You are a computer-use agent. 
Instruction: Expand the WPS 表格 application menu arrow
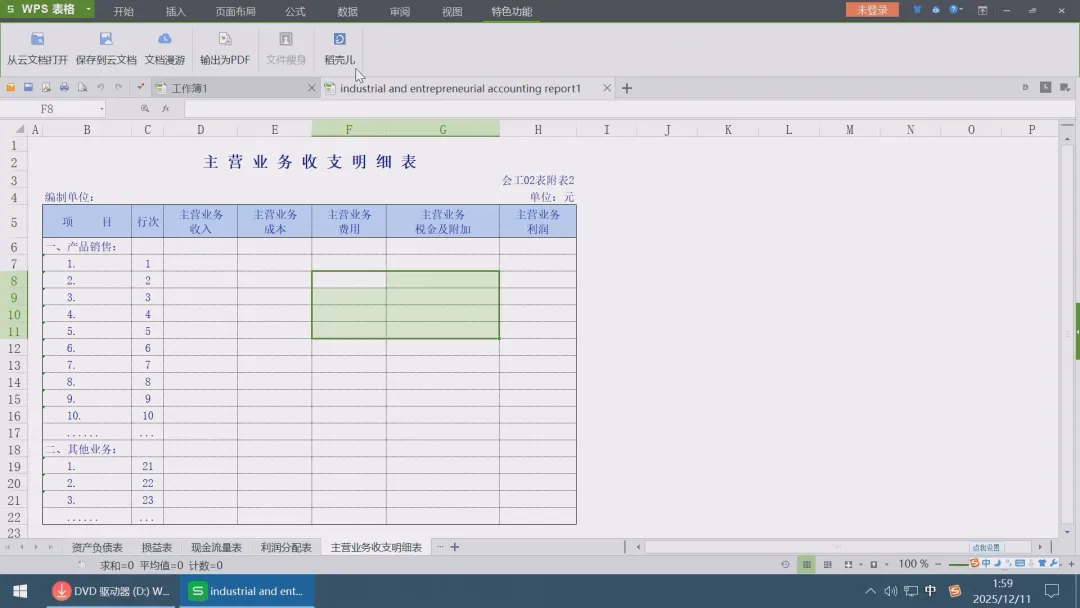pos(88,10)
